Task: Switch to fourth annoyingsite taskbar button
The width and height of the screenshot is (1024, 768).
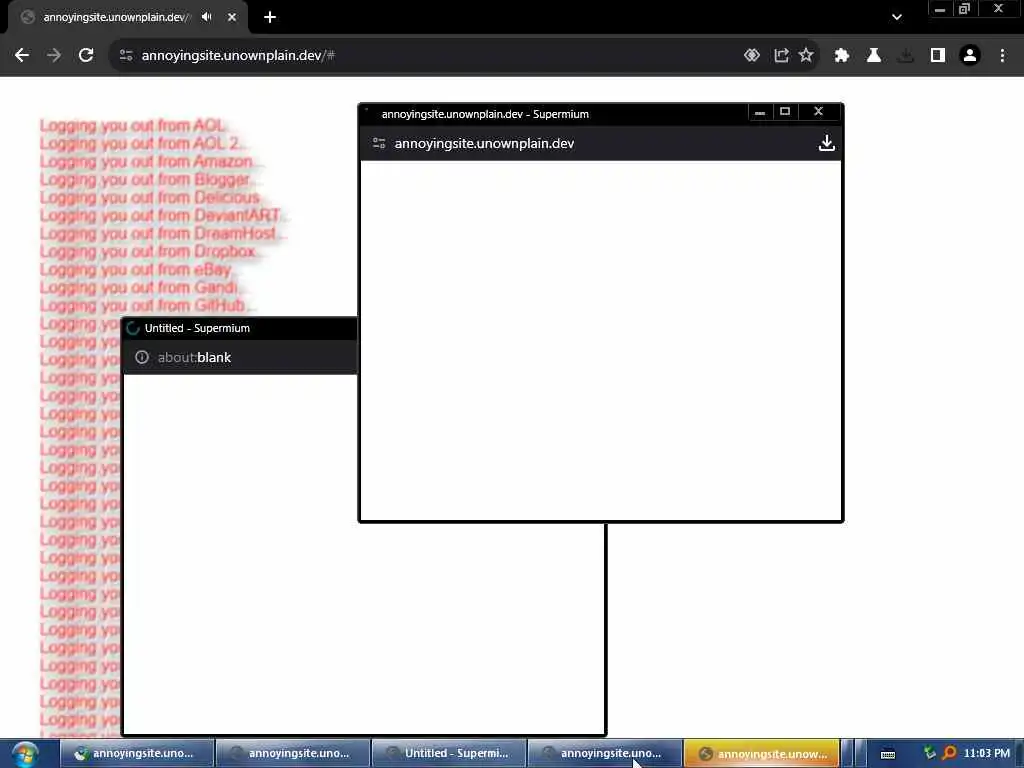Action: coord(605,754)
